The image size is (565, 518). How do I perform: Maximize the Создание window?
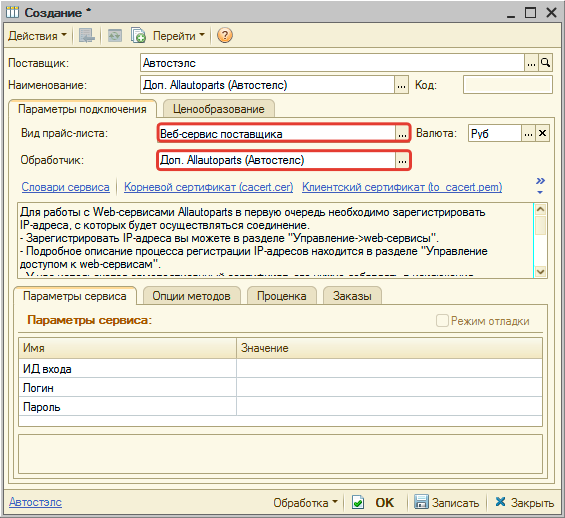click(x=530, y=13)
